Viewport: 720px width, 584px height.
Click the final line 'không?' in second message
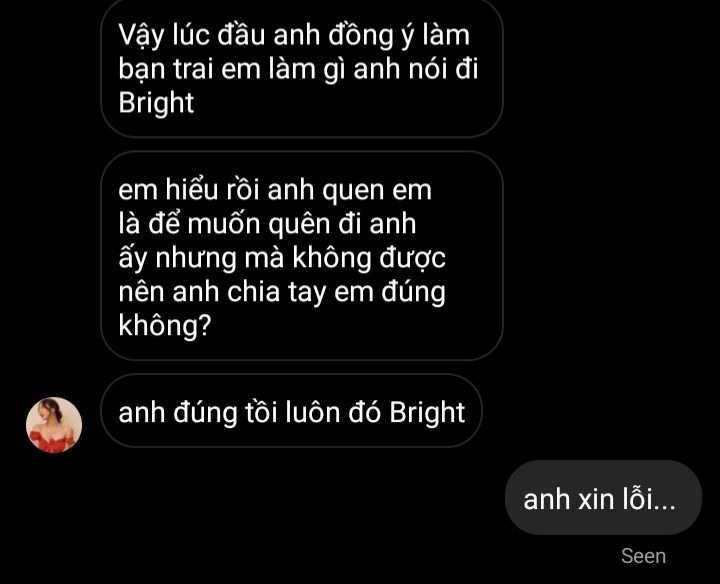click(164, 326)
